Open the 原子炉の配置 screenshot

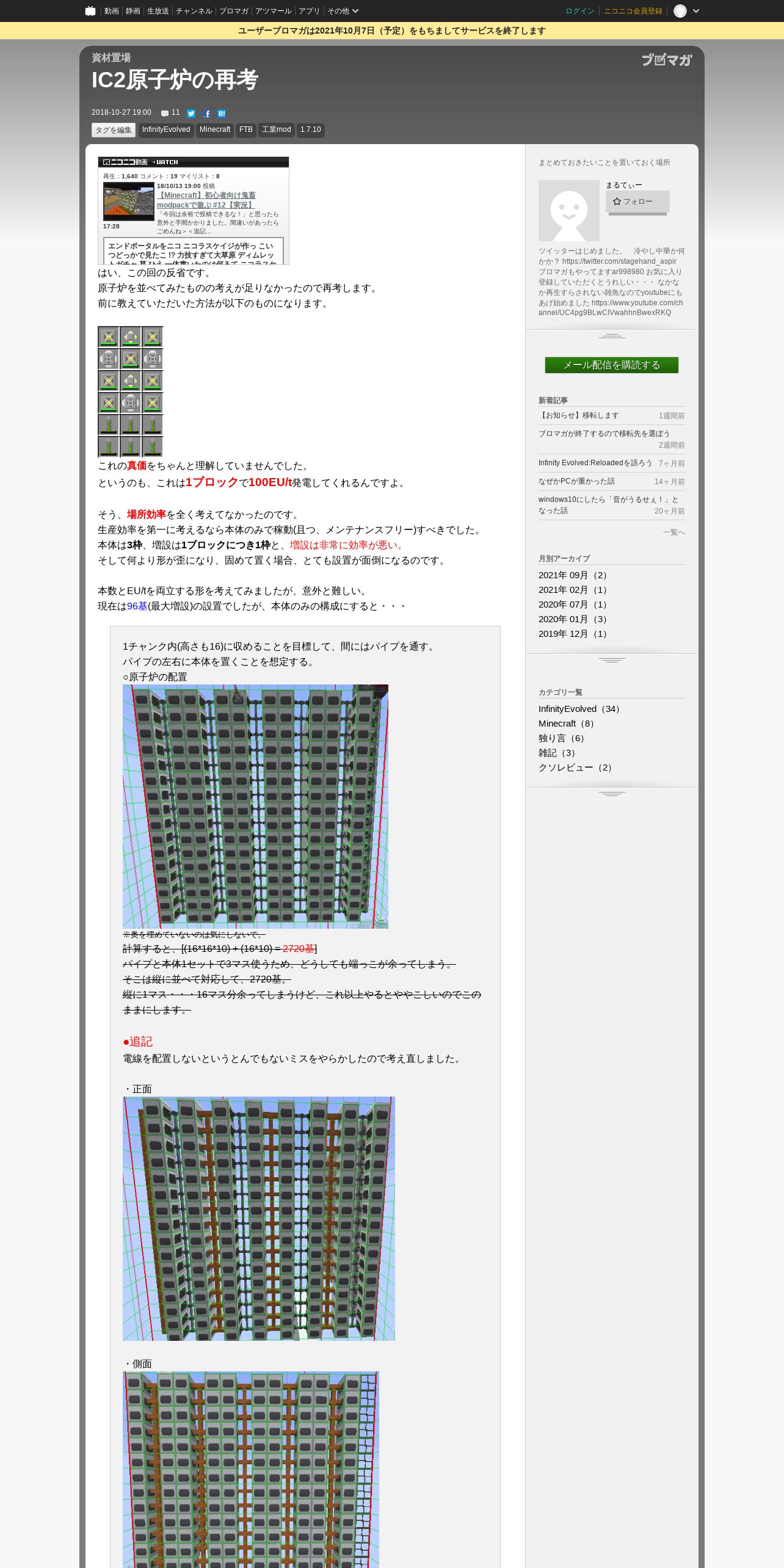255,807
